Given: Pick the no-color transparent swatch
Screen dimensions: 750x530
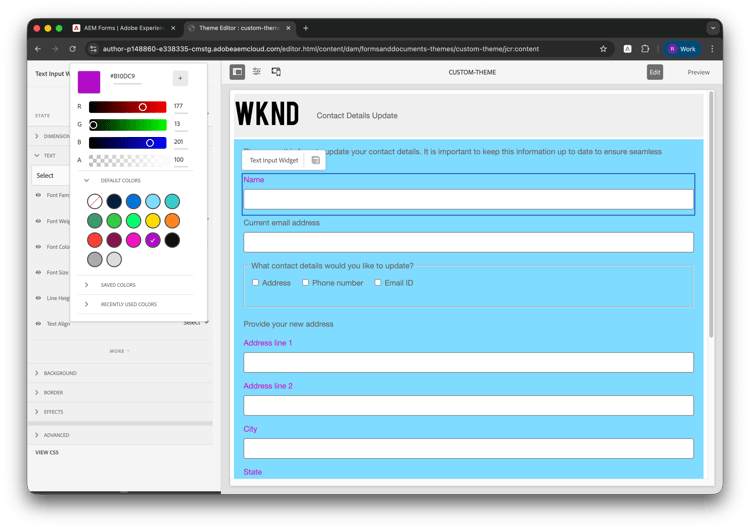Looking at the screenshot, I should click(95, 201).
